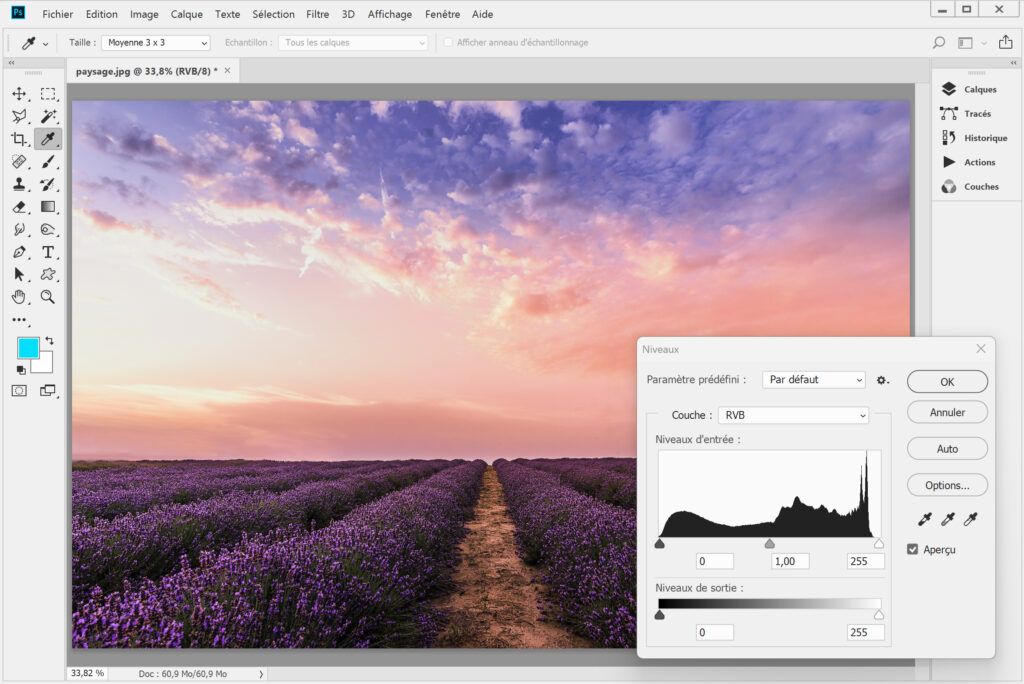Select the Polygonal Lasso tool
Viewport: 1024px width, 684px height.
[19, 116]
